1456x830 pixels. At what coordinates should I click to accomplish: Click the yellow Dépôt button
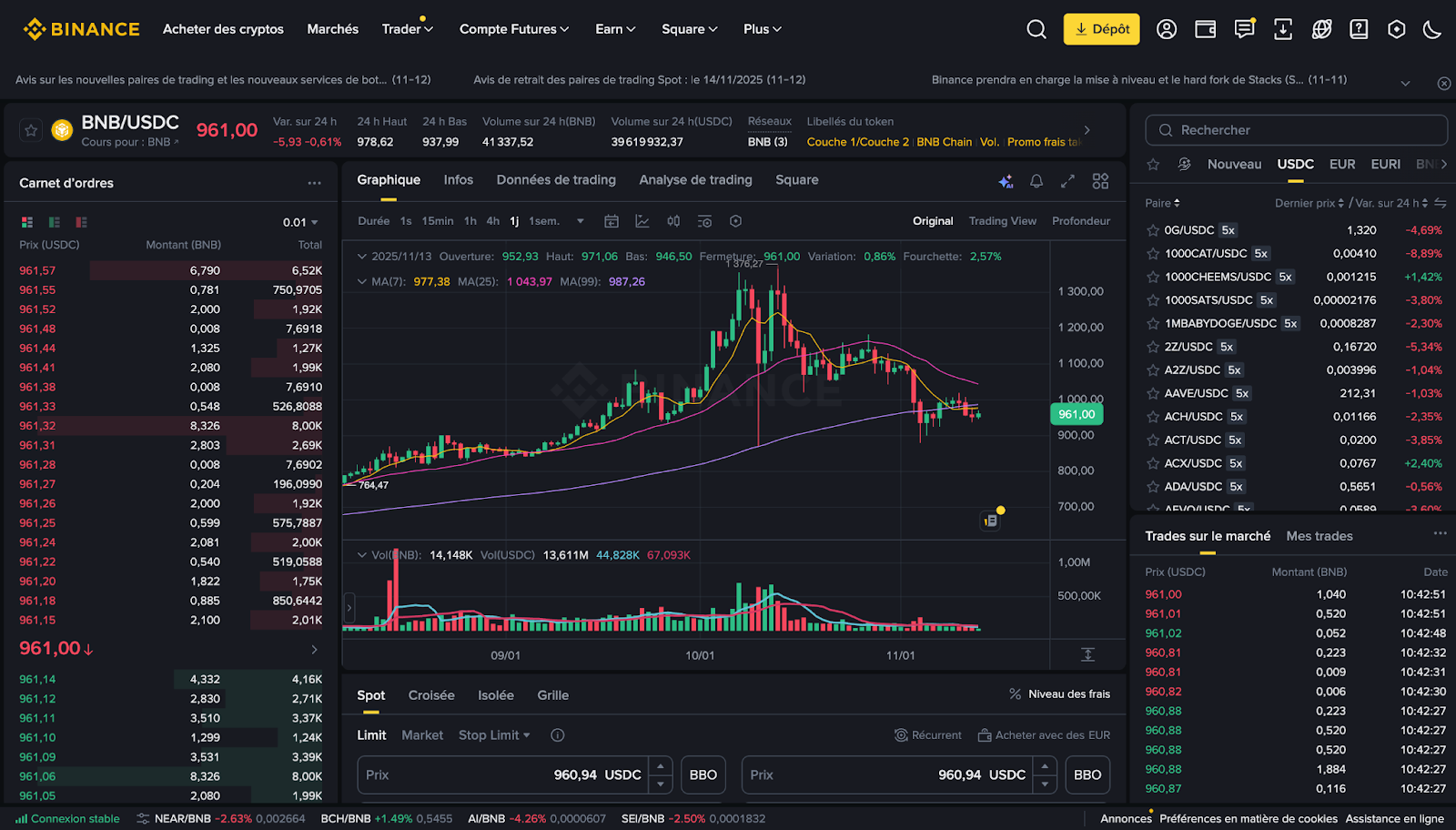pos(1101,28)
